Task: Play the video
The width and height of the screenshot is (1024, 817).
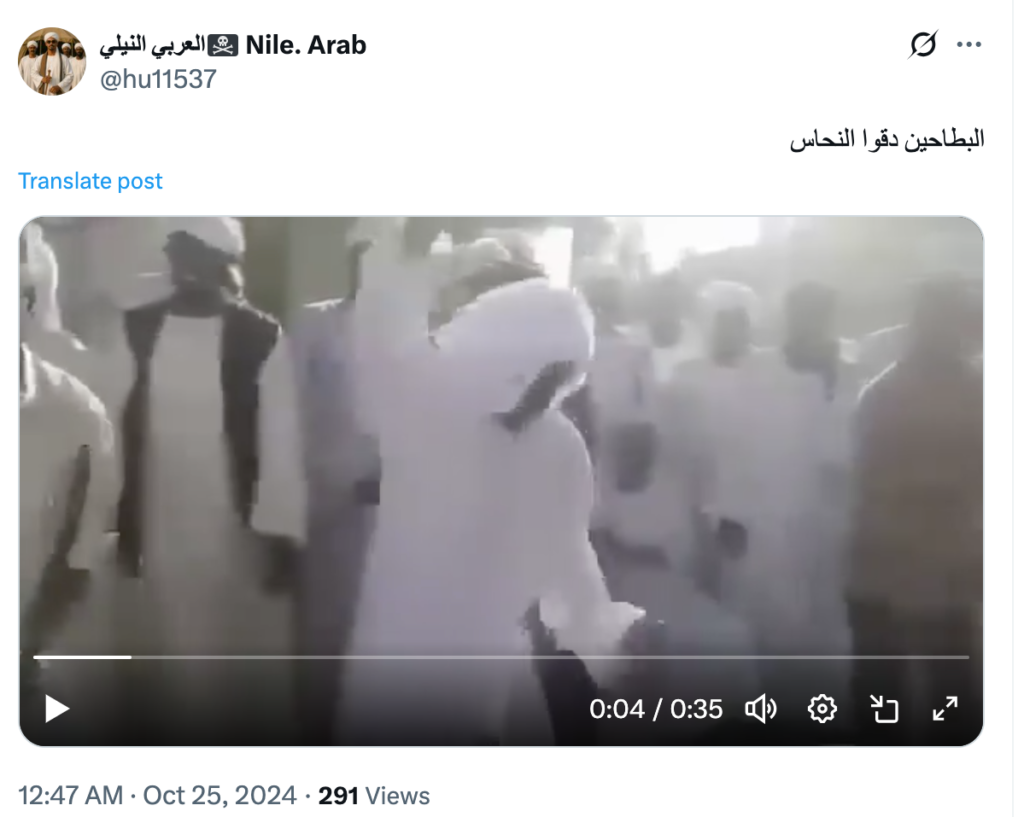Action: tap(57, 709)
